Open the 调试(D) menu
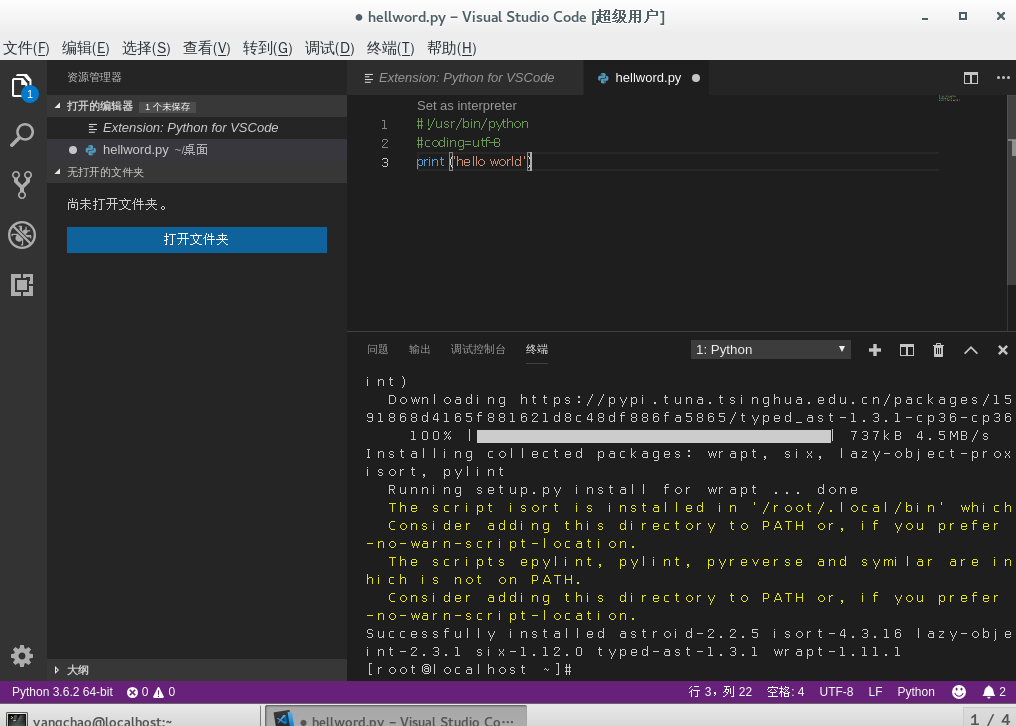 pyautogui.click(x=329, y=48)
